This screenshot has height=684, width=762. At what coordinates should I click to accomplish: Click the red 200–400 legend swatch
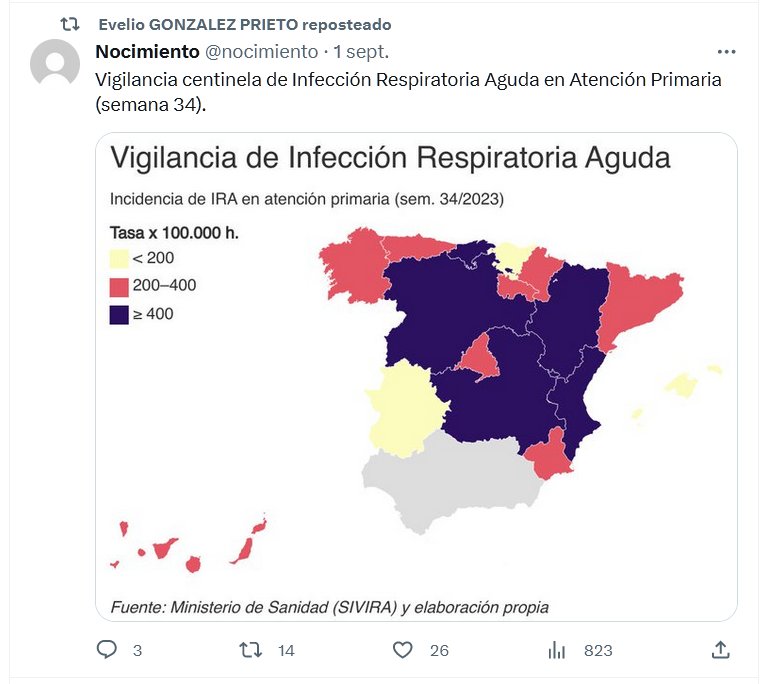click(x=119, y=286)
